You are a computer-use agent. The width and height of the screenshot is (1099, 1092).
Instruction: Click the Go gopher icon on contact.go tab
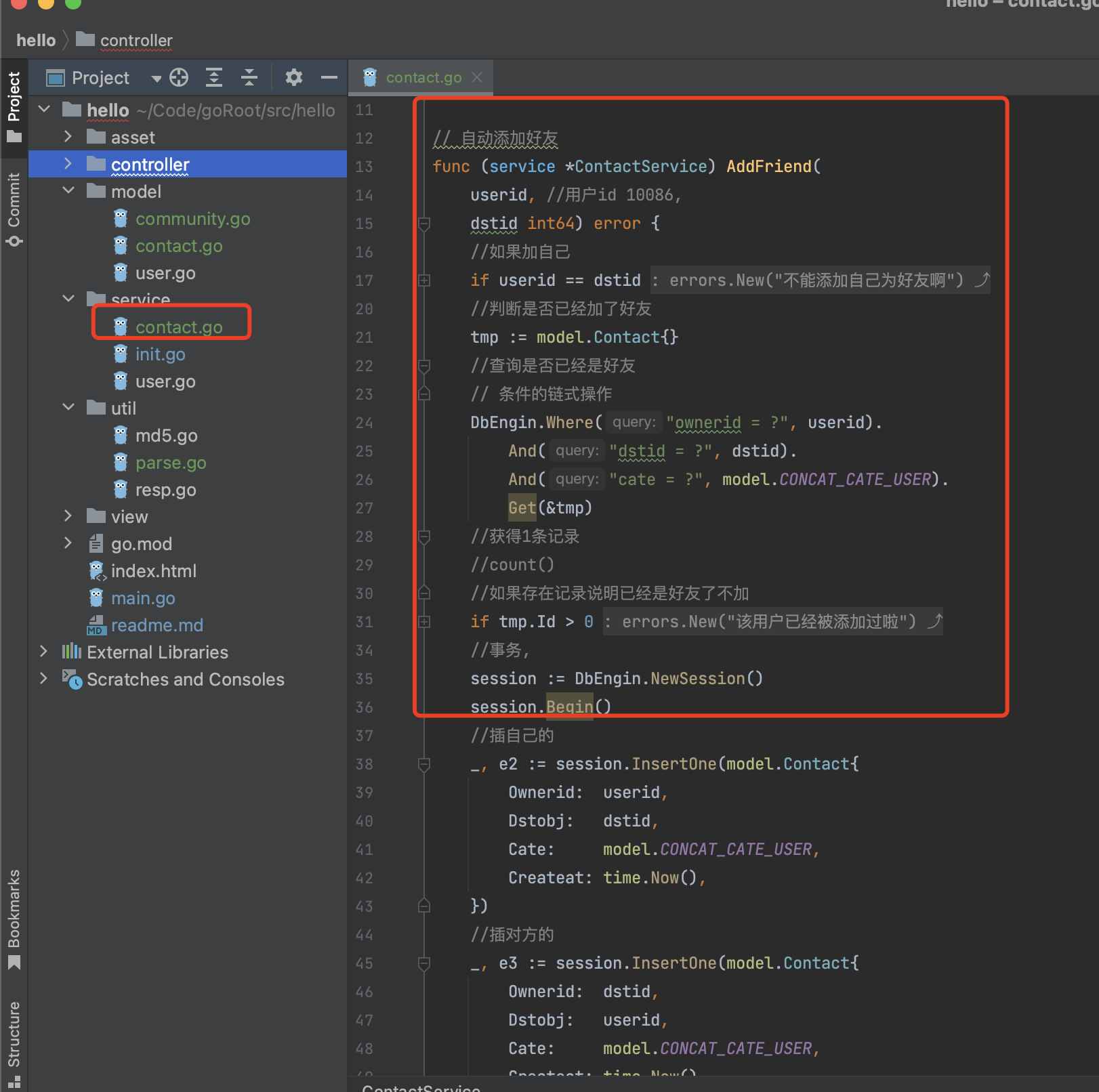pyautogui.click(x=370, y=77)
